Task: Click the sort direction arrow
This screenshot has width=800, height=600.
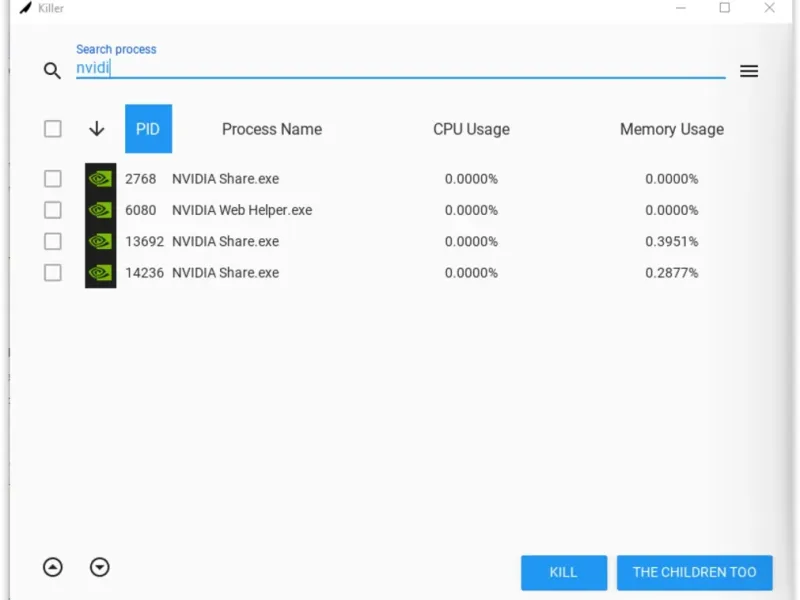Action: 97,129
